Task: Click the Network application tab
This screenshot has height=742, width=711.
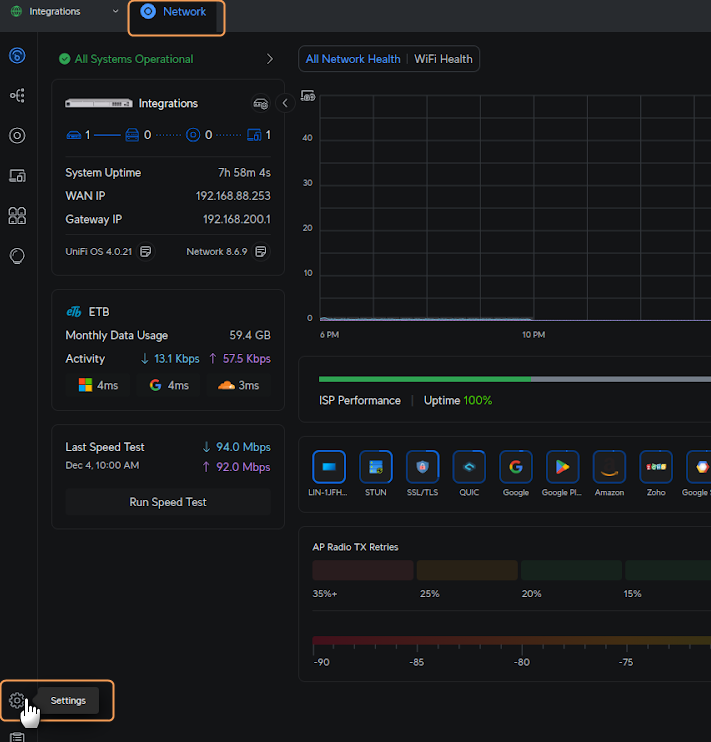Action: [x=176, y=12]
